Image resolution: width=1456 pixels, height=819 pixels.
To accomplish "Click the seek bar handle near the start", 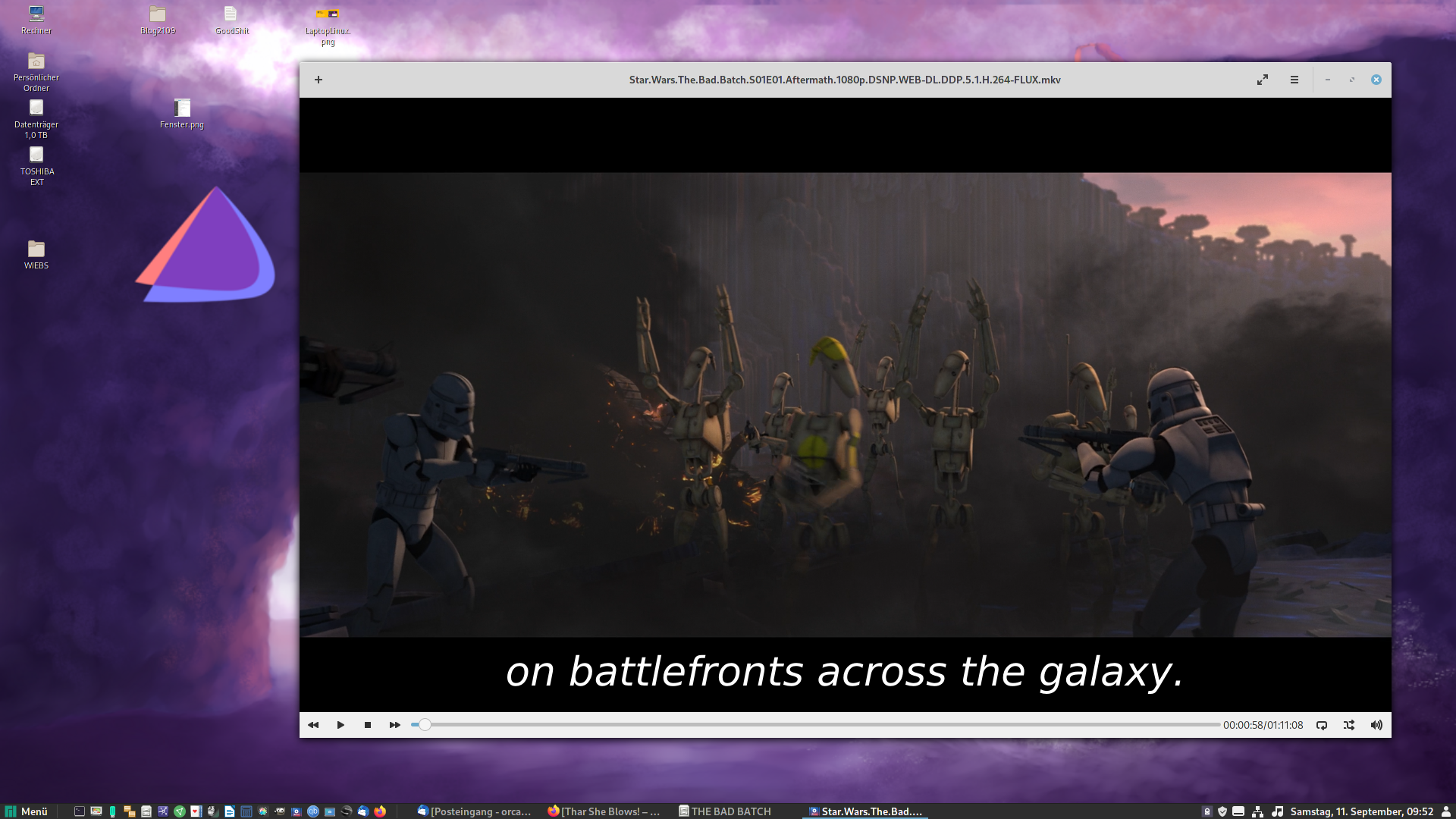I will point(425,725).
